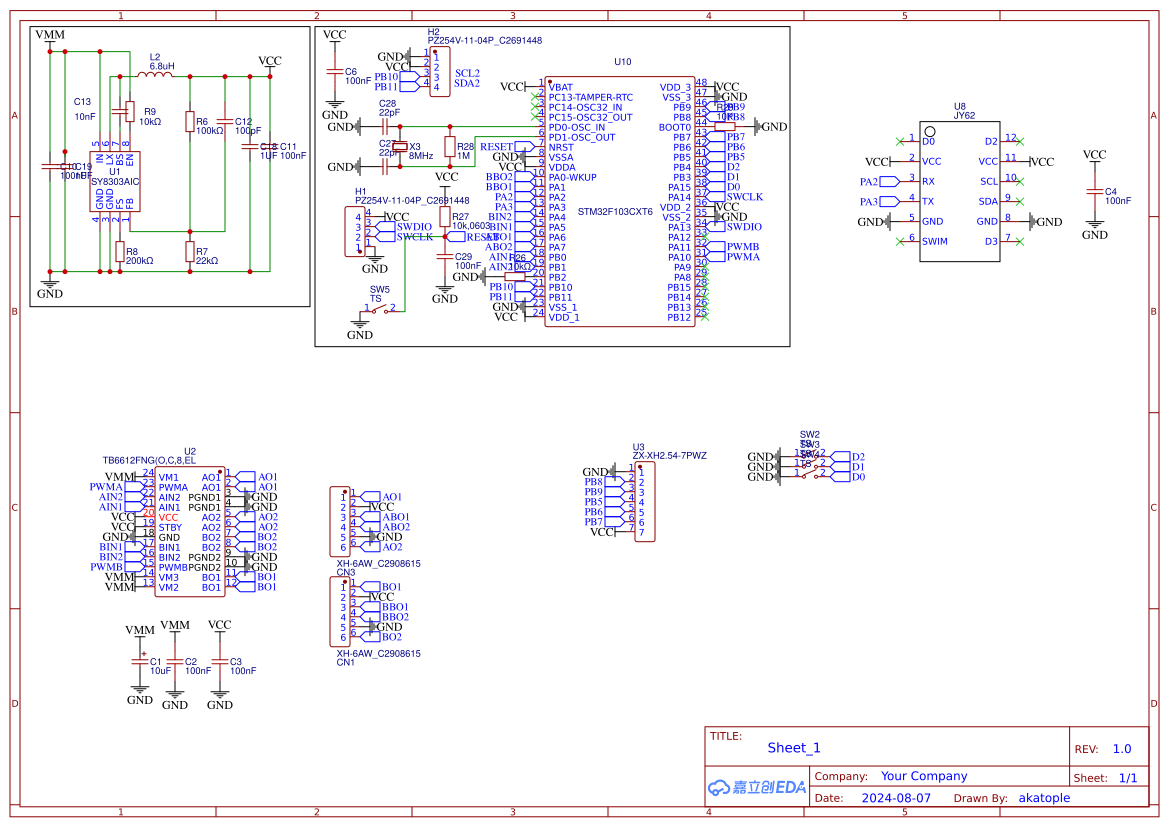Select the H2 PZ254V-11-04P header
This screenshot has width=1169, height=827.
[x=440, y=72]
